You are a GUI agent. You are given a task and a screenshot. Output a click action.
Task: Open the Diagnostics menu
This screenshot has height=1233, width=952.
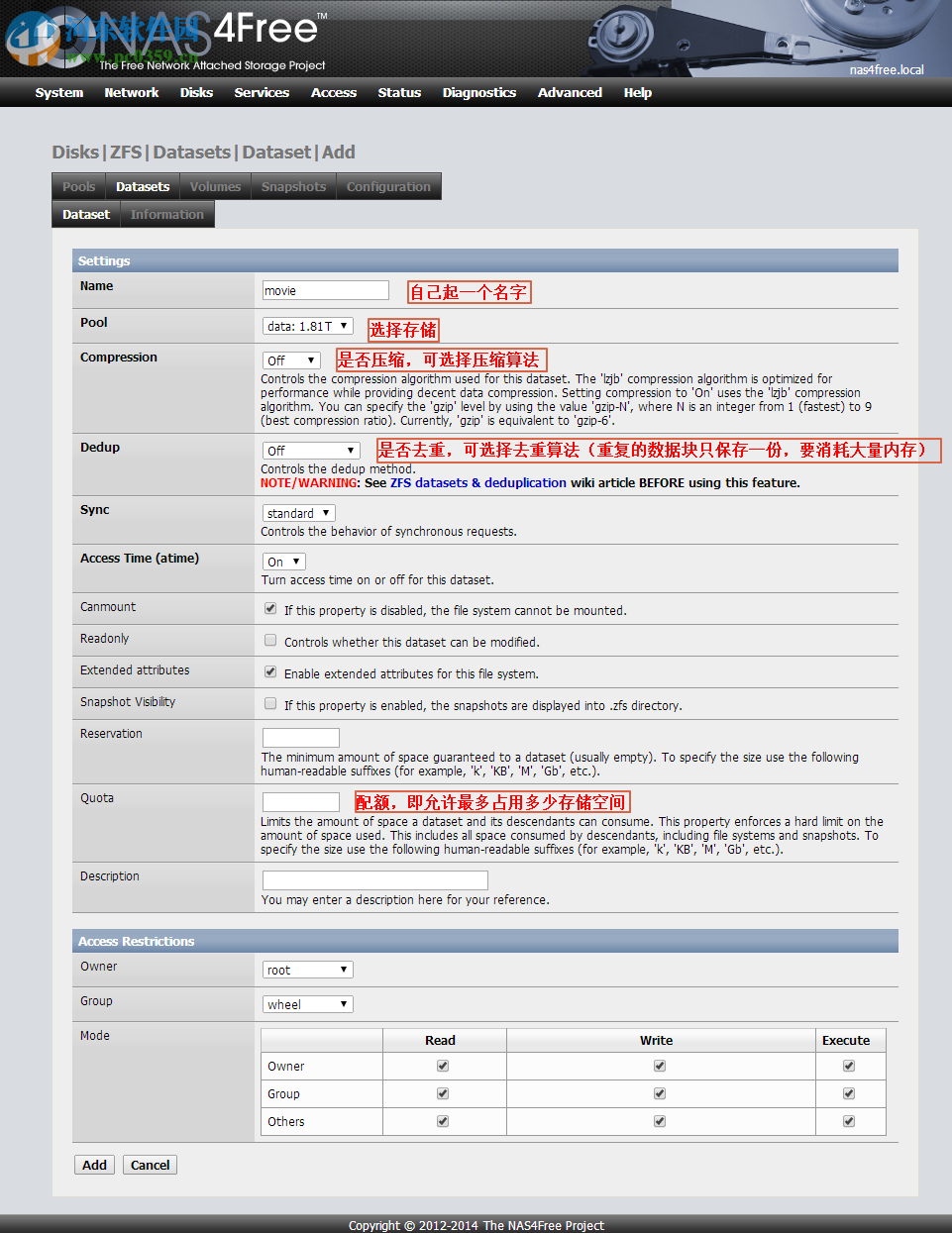[478, 92]
